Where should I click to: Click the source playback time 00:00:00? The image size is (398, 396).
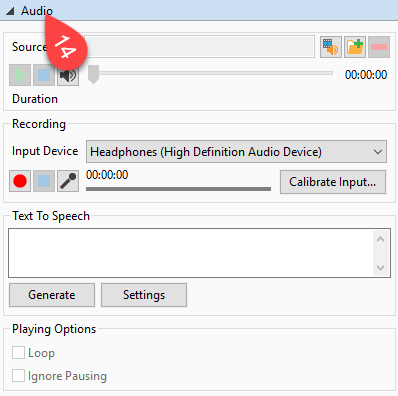click(366, 75)
